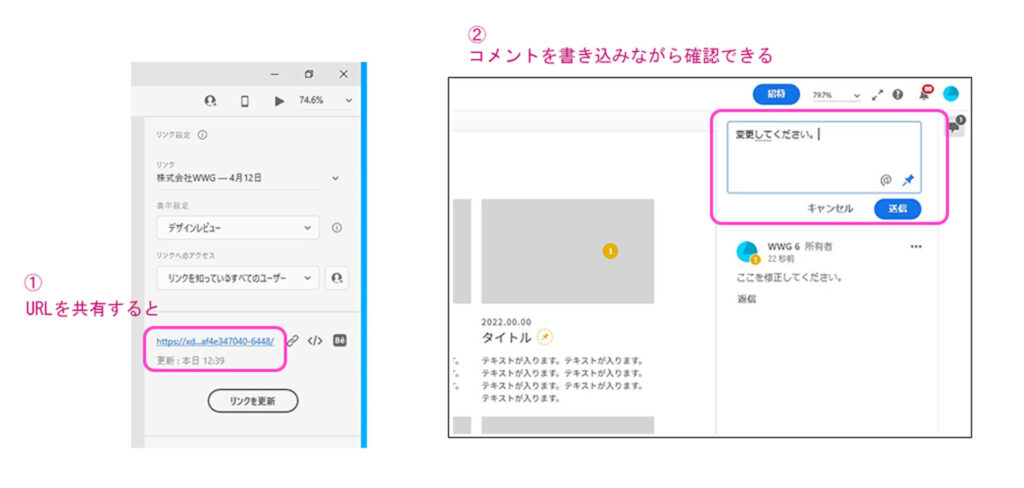Click the Behance share icon
This screenshot has width=1024, height=488.
click(339, 341)
